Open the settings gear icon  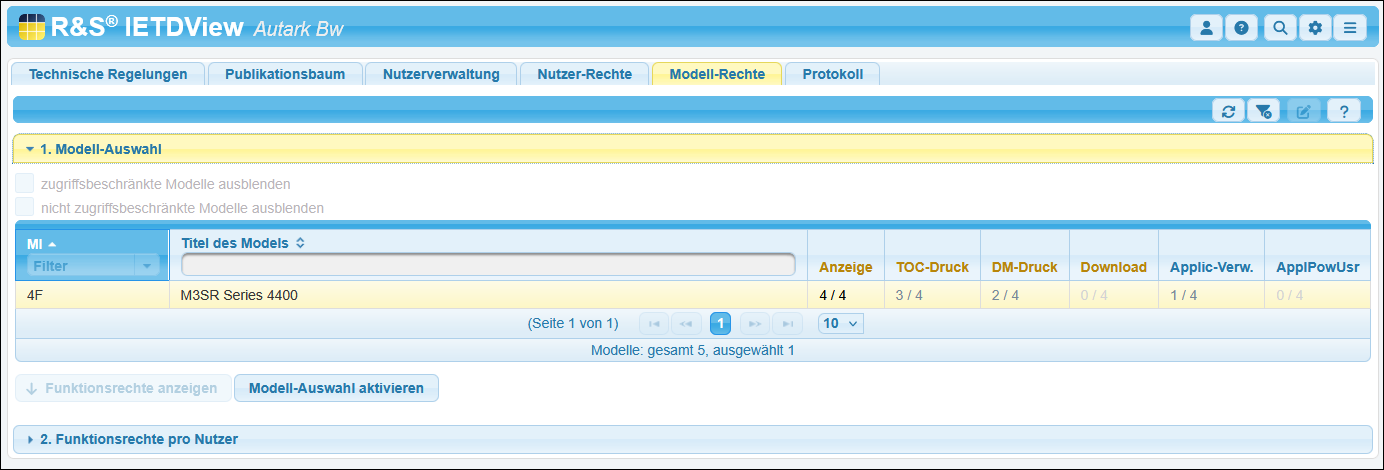(x=1315, y=28)
